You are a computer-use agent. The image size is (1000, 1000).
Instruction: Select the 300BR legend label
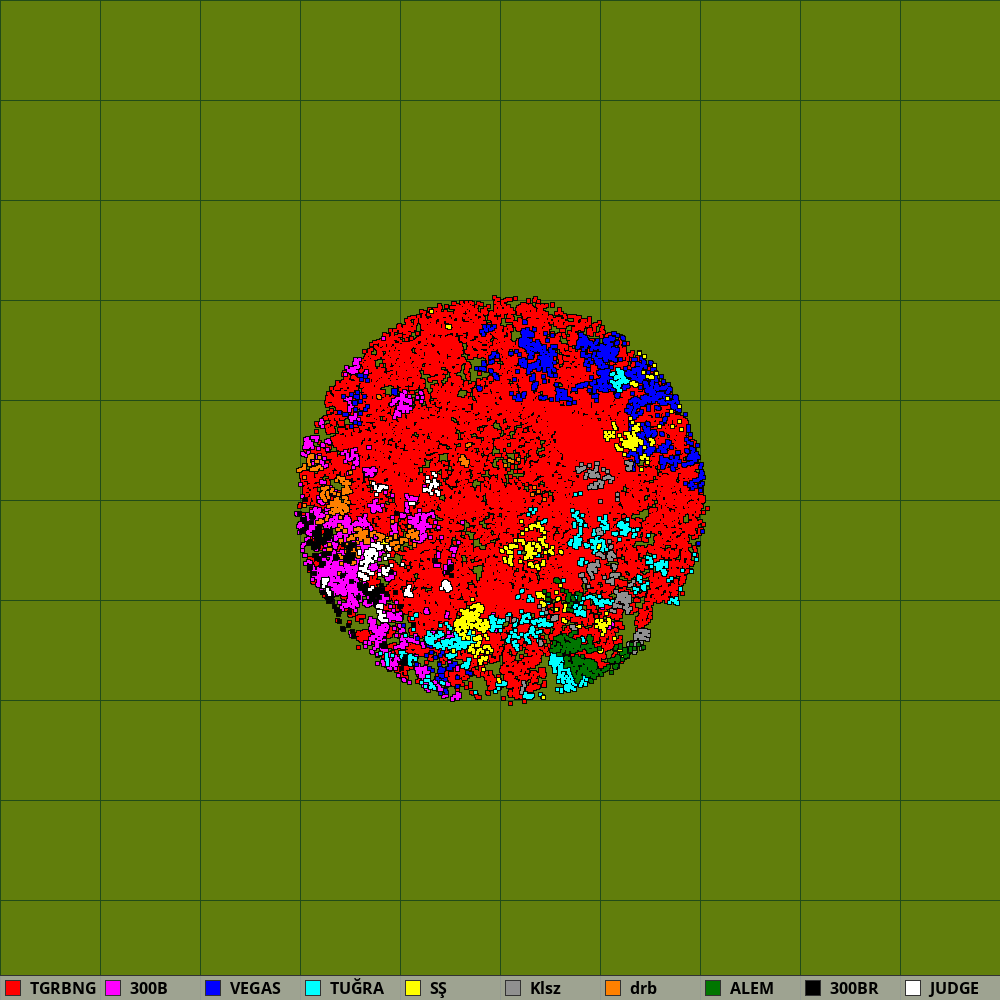pos(854,988)
